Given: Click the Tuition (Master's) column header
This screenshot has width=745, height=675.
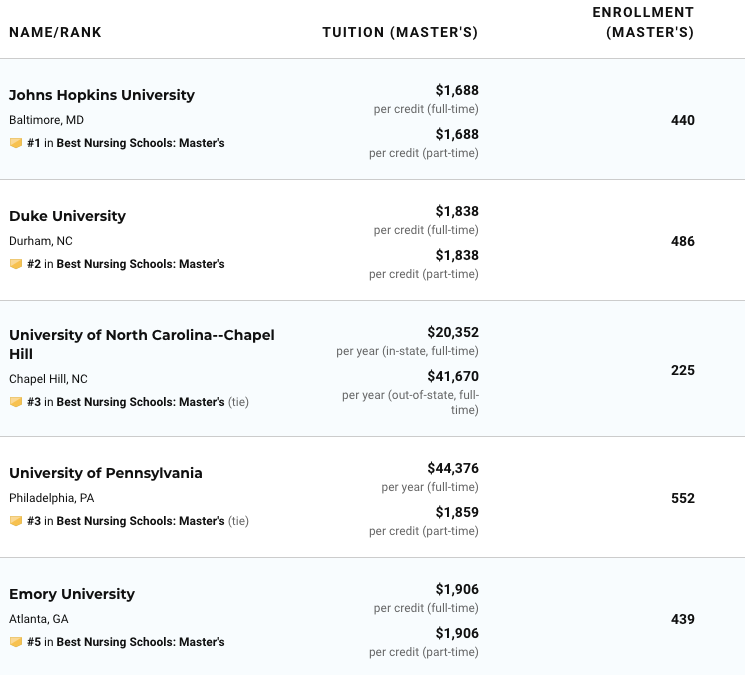Looking at the screenshot, I should (x=400, y=32).
